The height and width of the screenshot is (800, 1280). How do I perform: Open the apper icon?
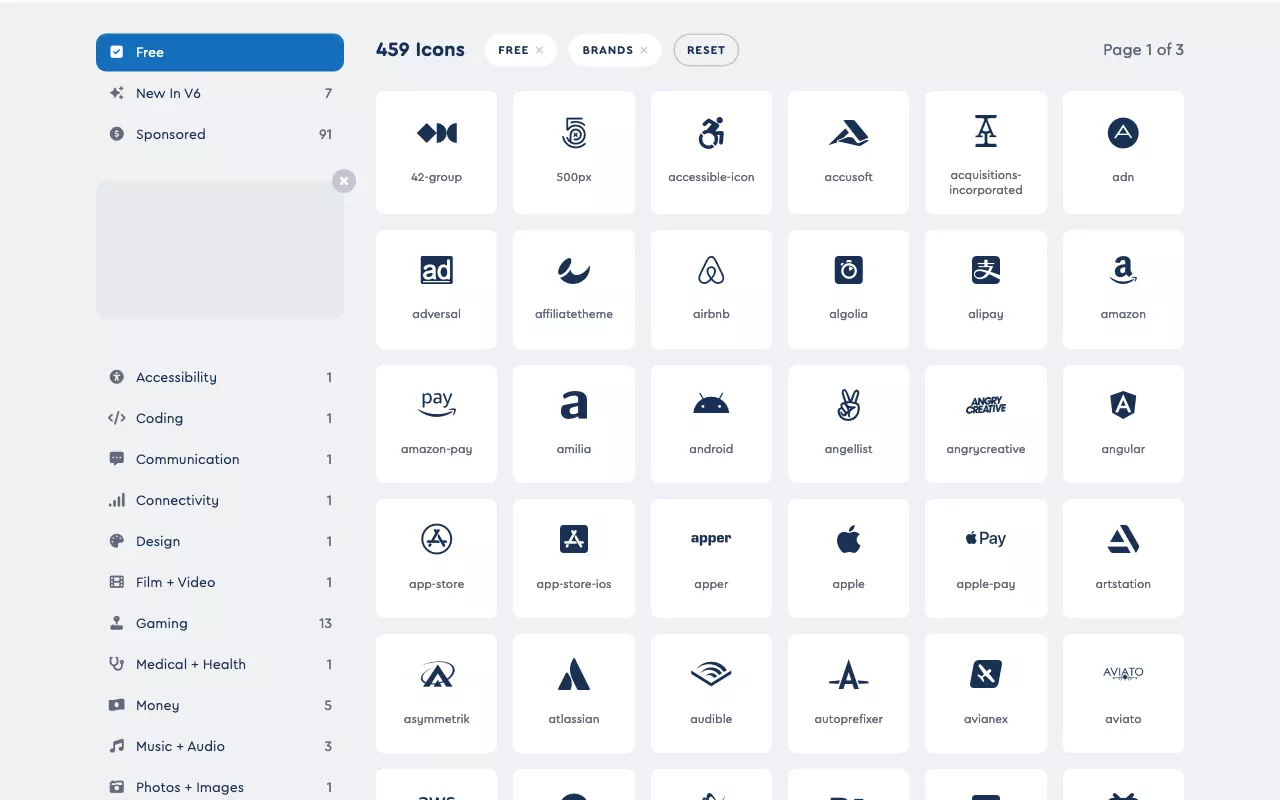[711, 558]
